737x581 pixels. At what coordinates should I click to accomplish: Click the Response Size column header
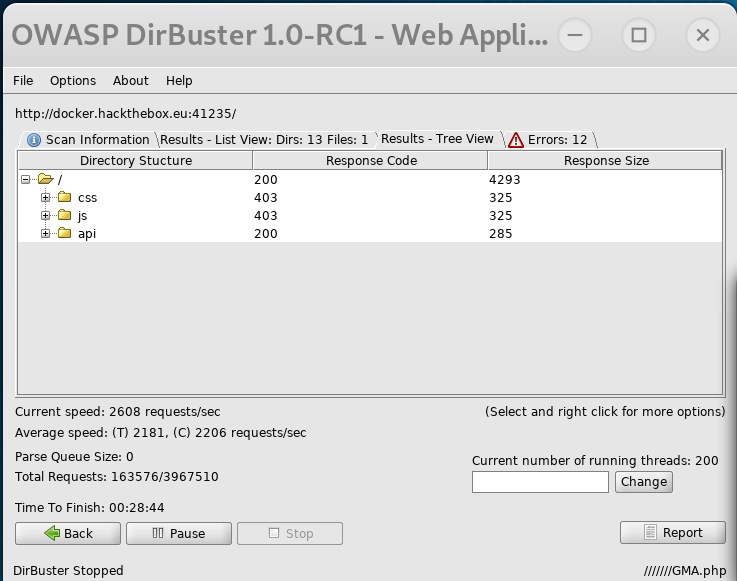click(606, 160)
